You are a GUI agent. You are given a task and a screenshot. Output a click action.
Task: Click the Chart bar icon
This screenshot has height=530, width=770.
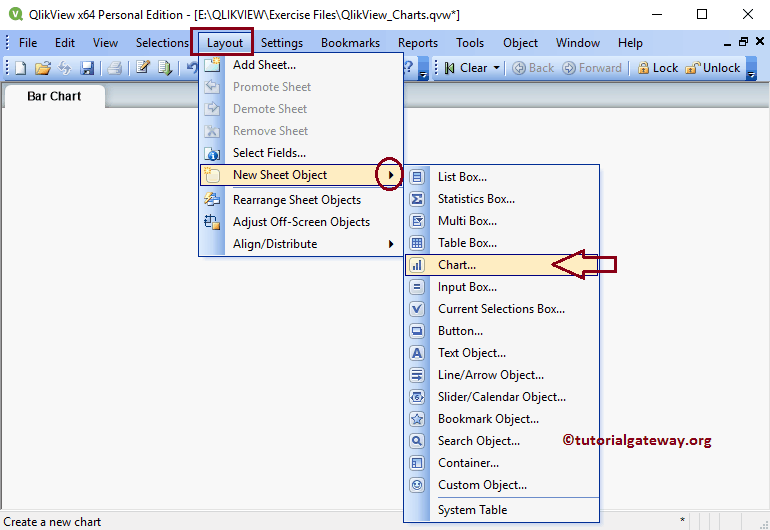tap(417, 265)
